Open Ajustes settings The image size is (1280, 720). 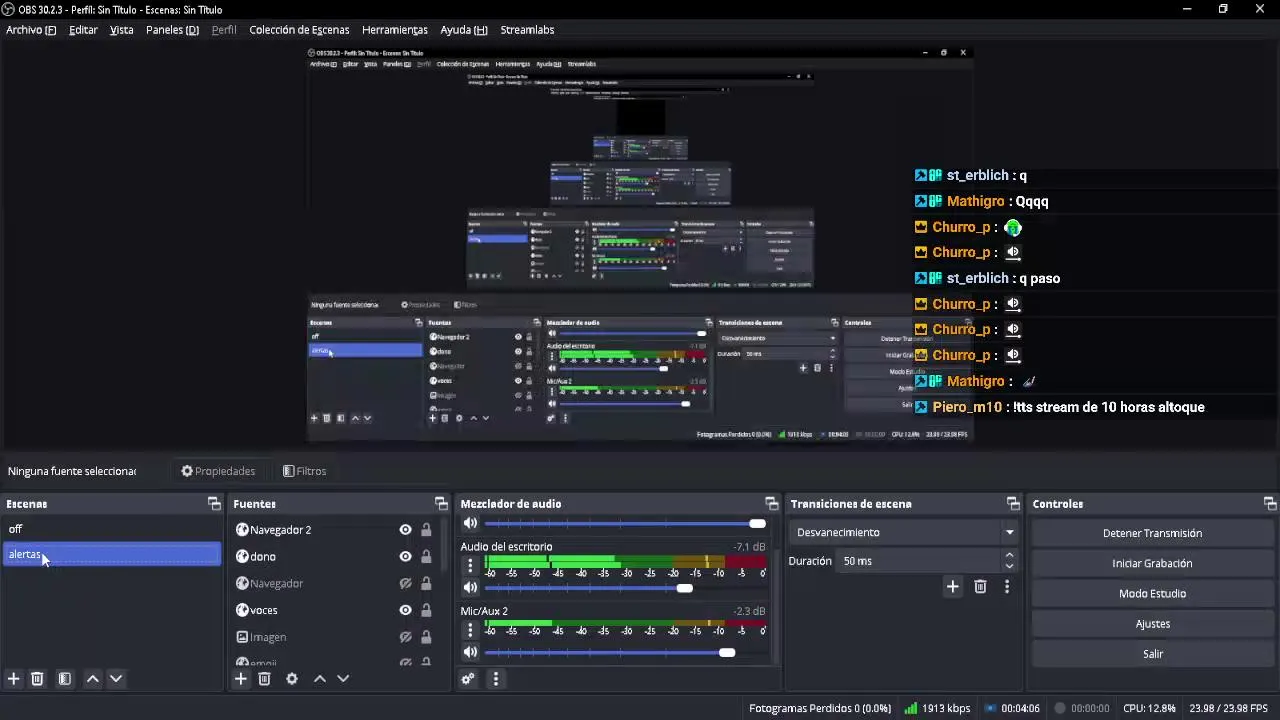pyautogui.click(x=1152, y=623)
